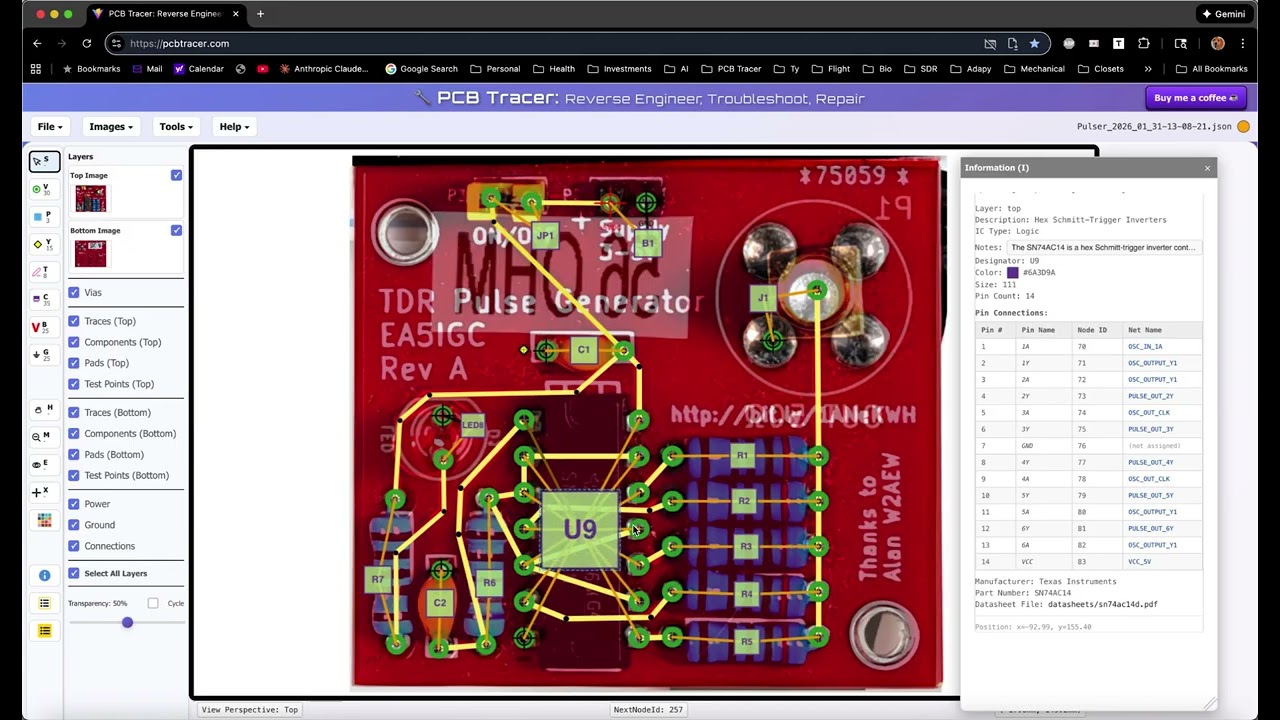The image size is (1280, 720).
Task: Enable the Cycle checkbox
Action: (153, 603)
